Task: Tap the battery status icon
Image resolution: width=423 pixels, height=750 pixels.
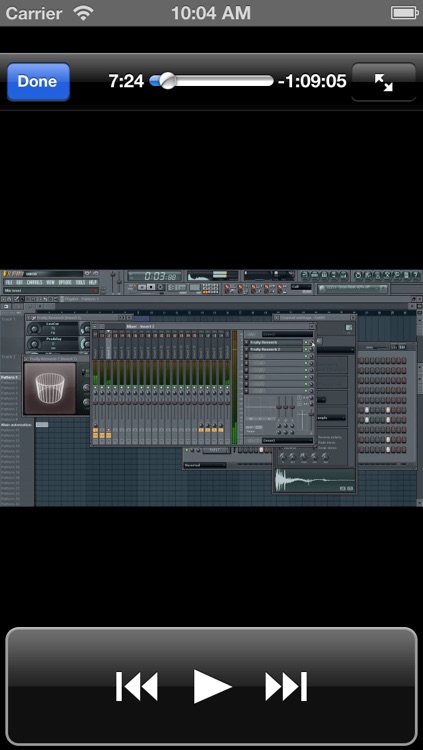Action: pos(405,13)
